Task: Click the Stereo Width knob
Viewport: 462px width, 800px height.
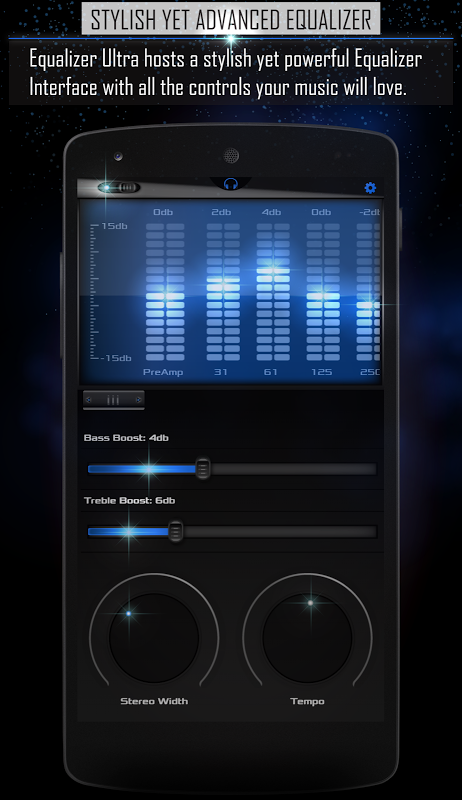Action: [154, 637]
